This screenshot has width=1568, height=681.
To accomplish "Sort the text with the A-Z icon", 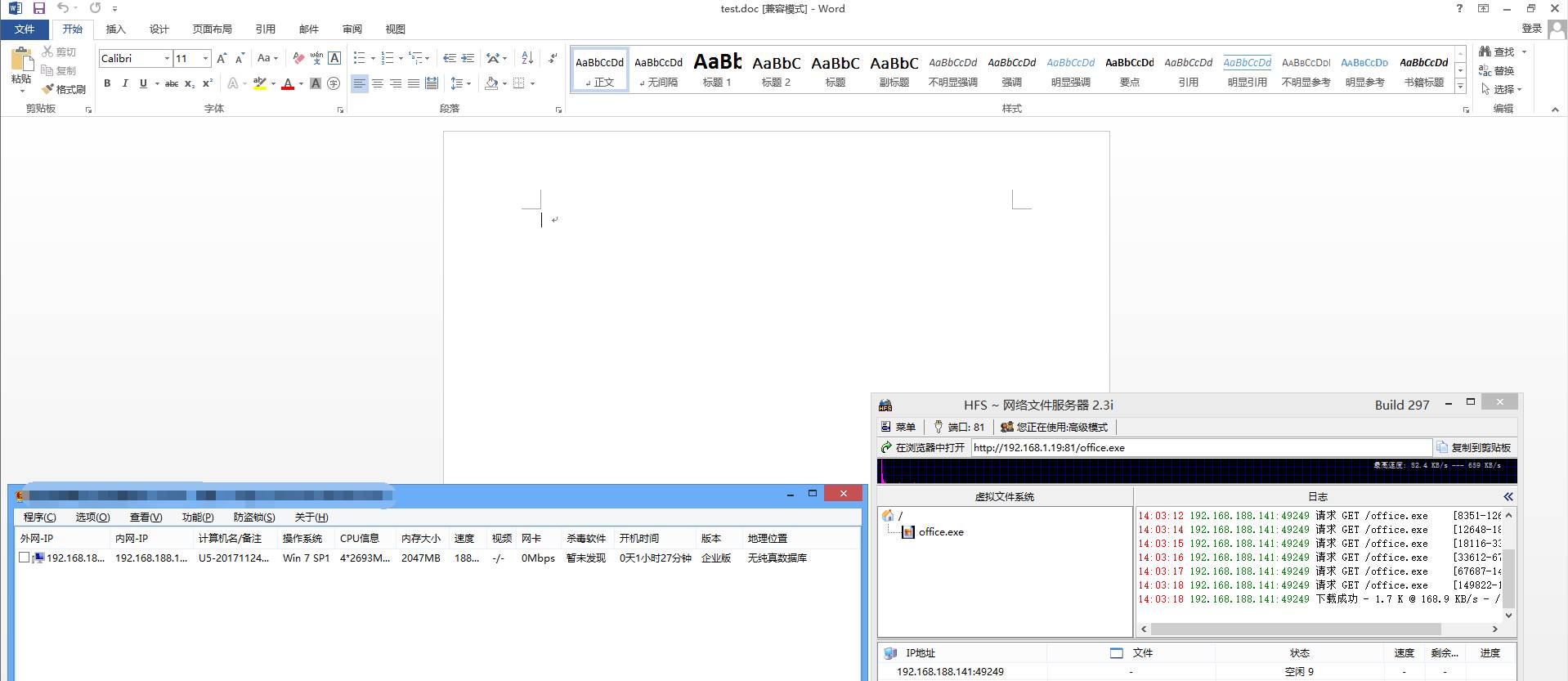I will pyautogui.click(x=527, y=58).
